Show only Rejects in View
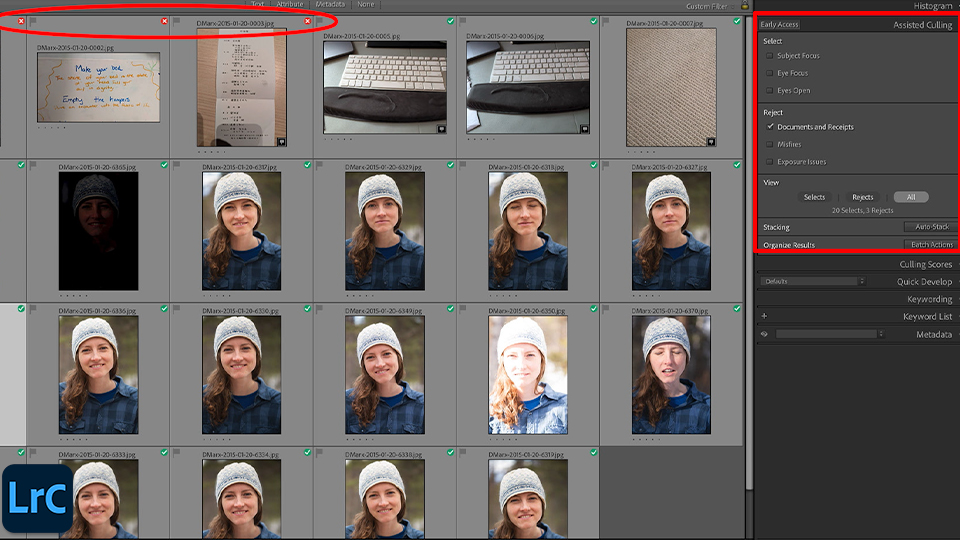 coord(863,197)
